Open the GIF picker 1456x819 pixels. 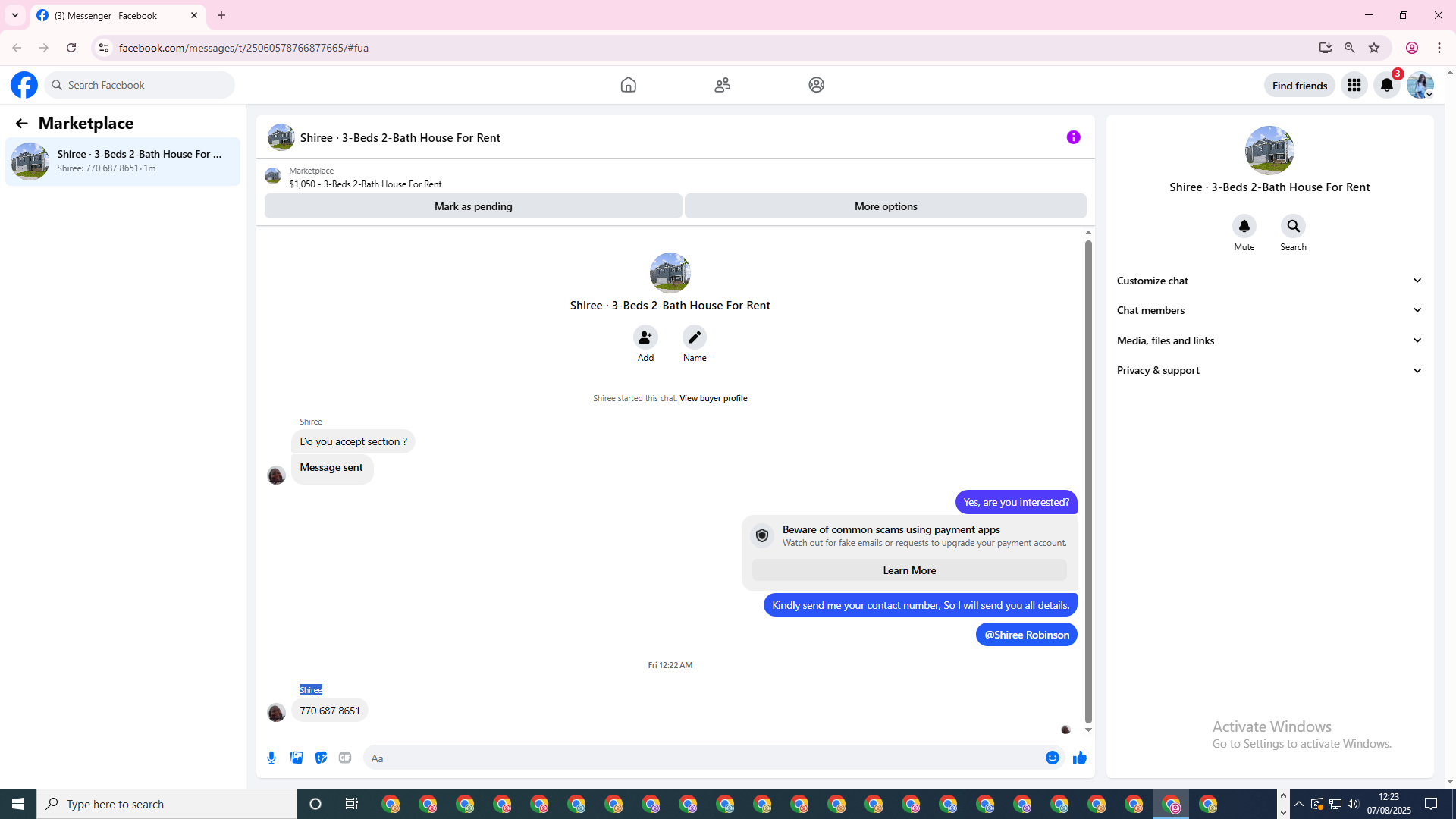345,758
